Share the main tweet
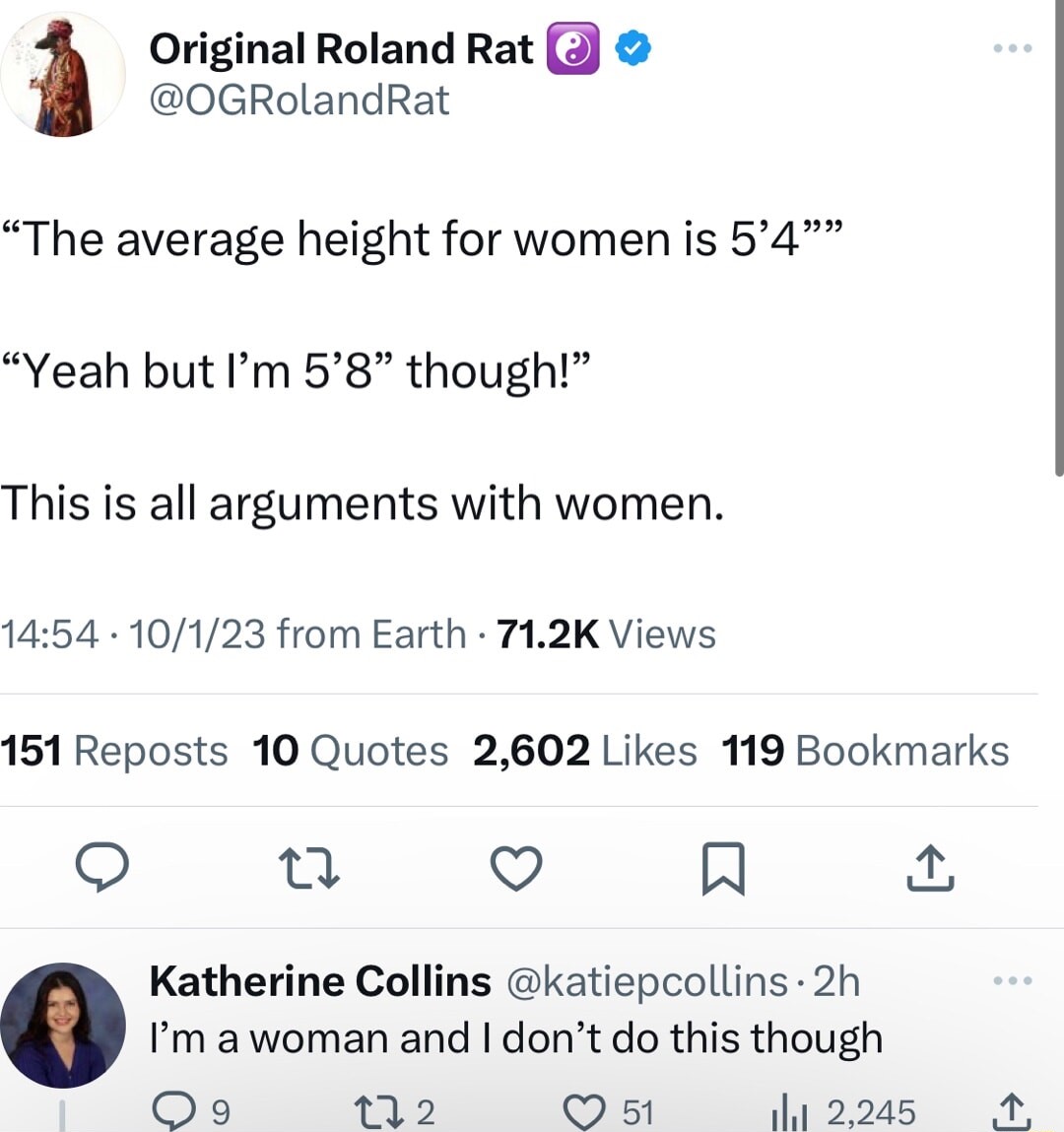The image size is (1064, 1132). click(930, 867)
